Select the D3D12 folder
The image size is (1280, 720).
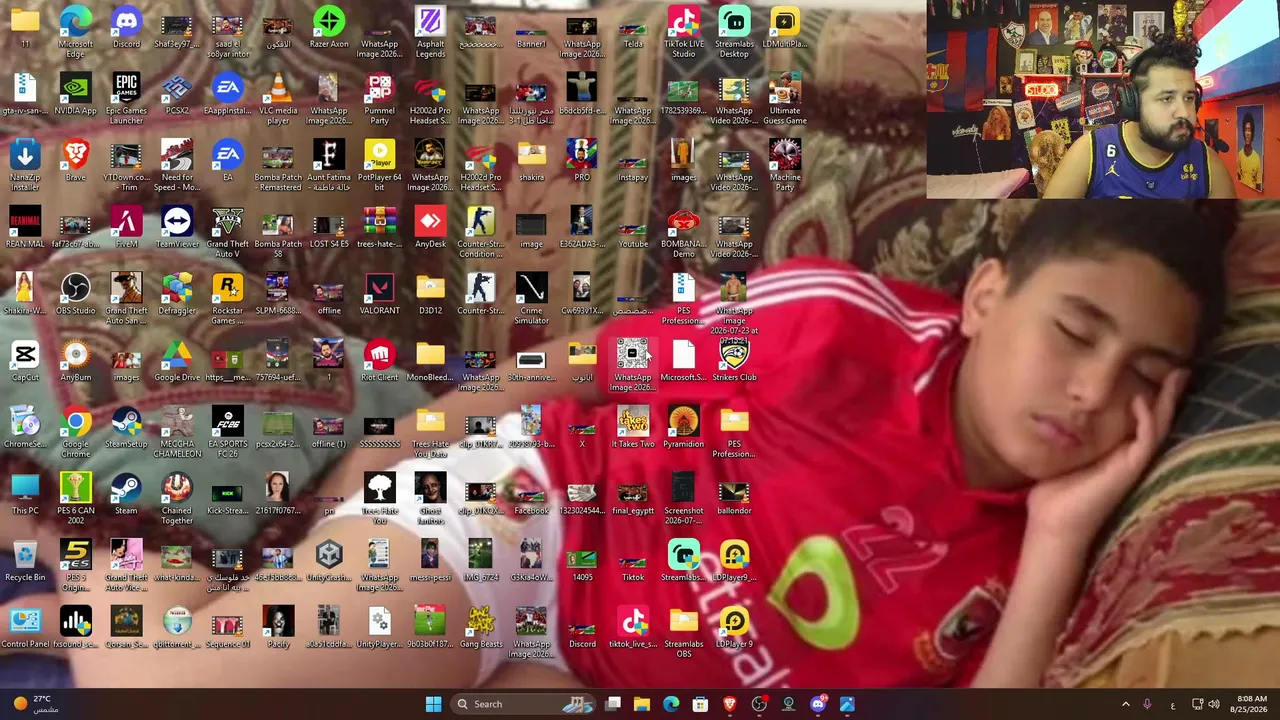click(430, 294)
